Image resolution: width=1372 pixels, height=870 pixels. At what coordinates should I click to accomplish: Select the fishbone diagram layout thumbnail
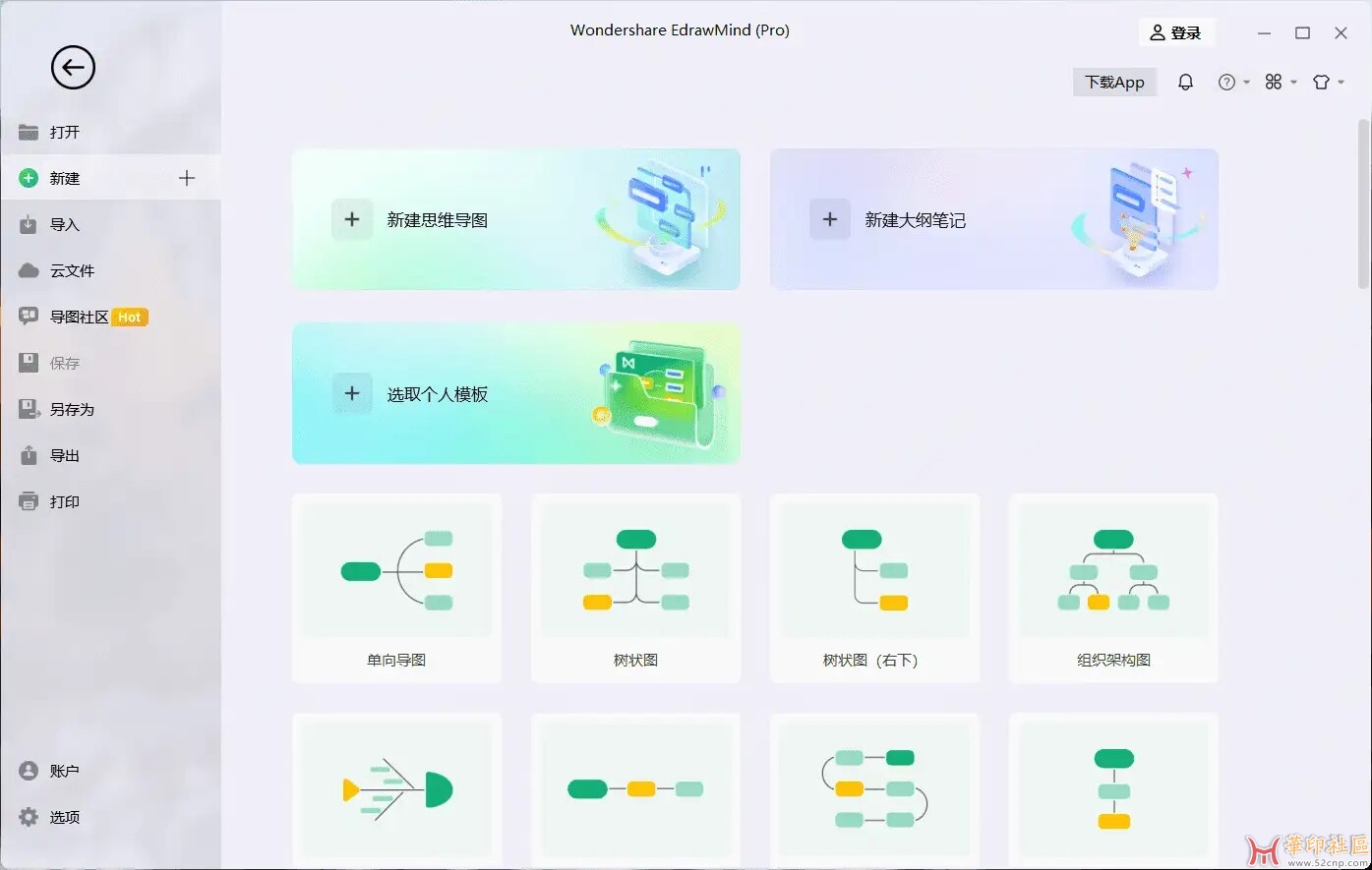click(x=397, y=790)
